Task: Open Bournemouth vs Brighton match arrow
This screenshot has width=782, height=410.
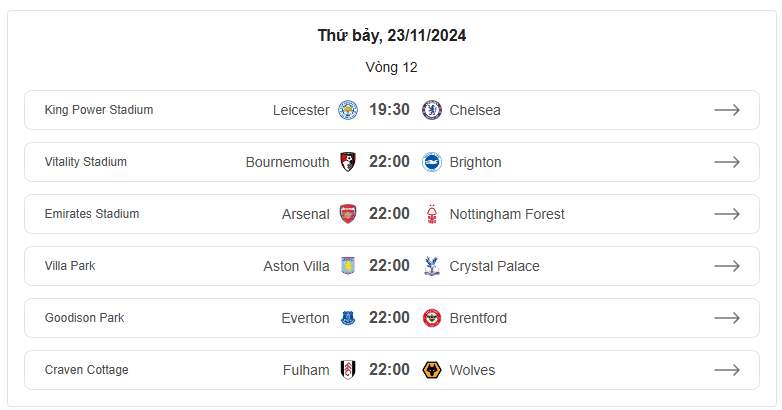Action: [x=727, y=162]
